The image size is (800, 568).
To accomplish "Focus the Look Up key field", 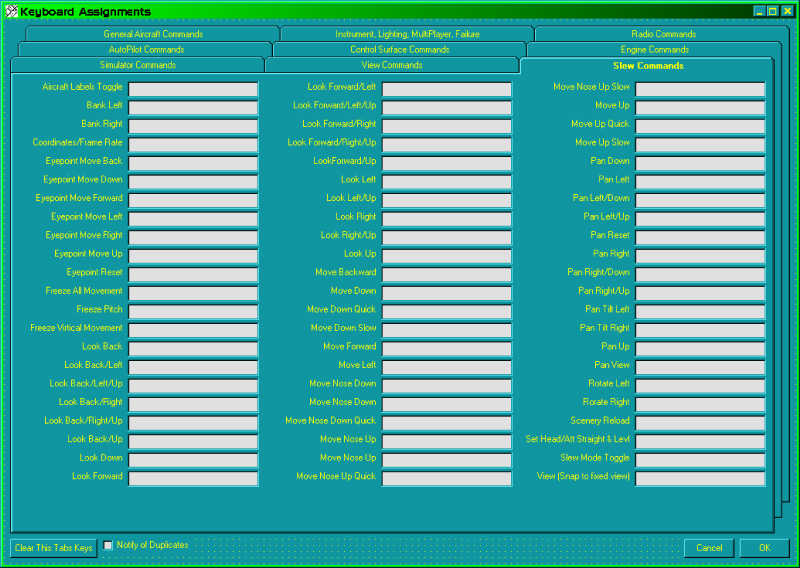I will tap(446, 256).
